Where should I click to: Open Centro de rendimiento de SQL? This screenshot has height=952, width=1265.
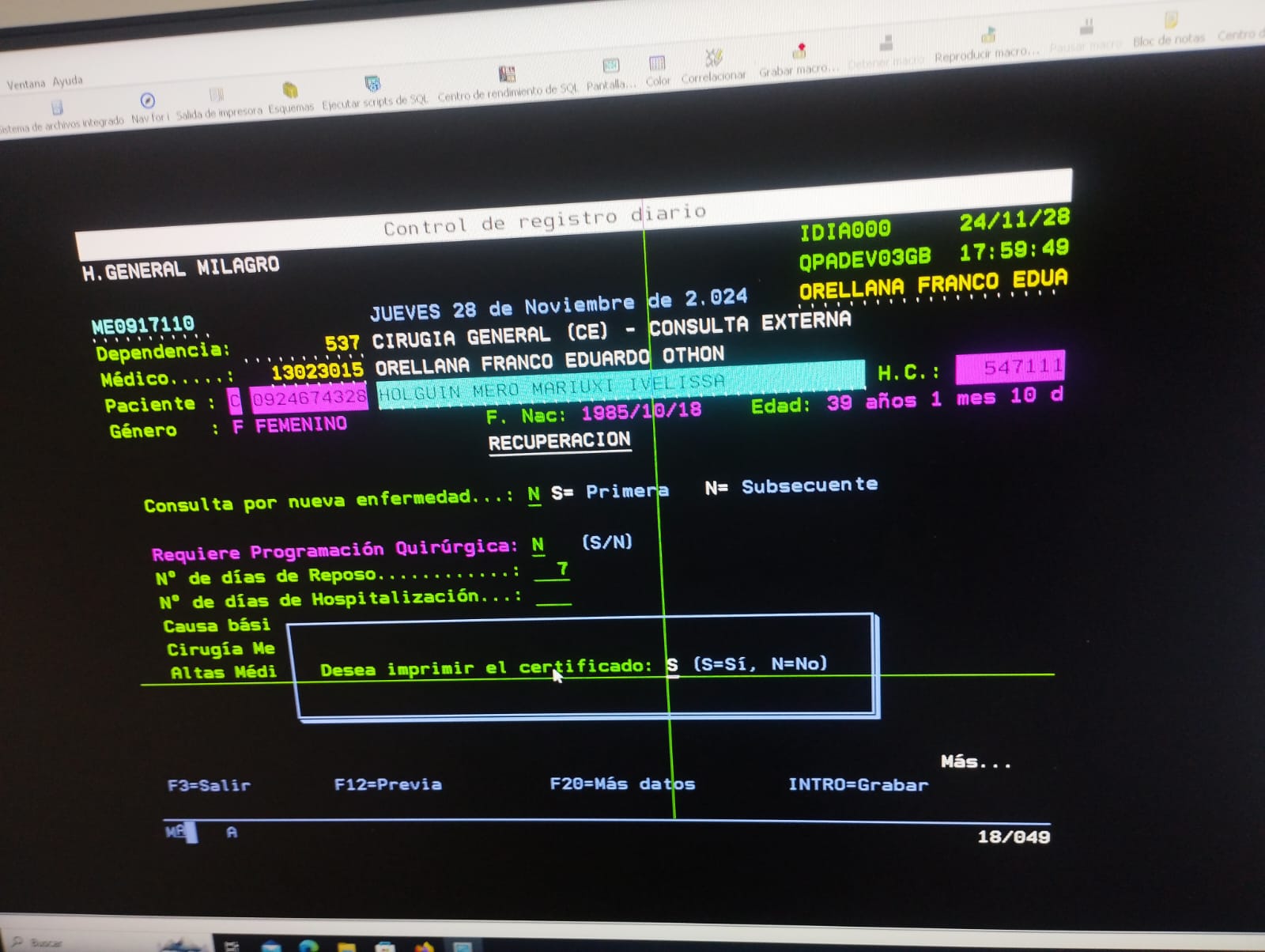pos(507,76)
